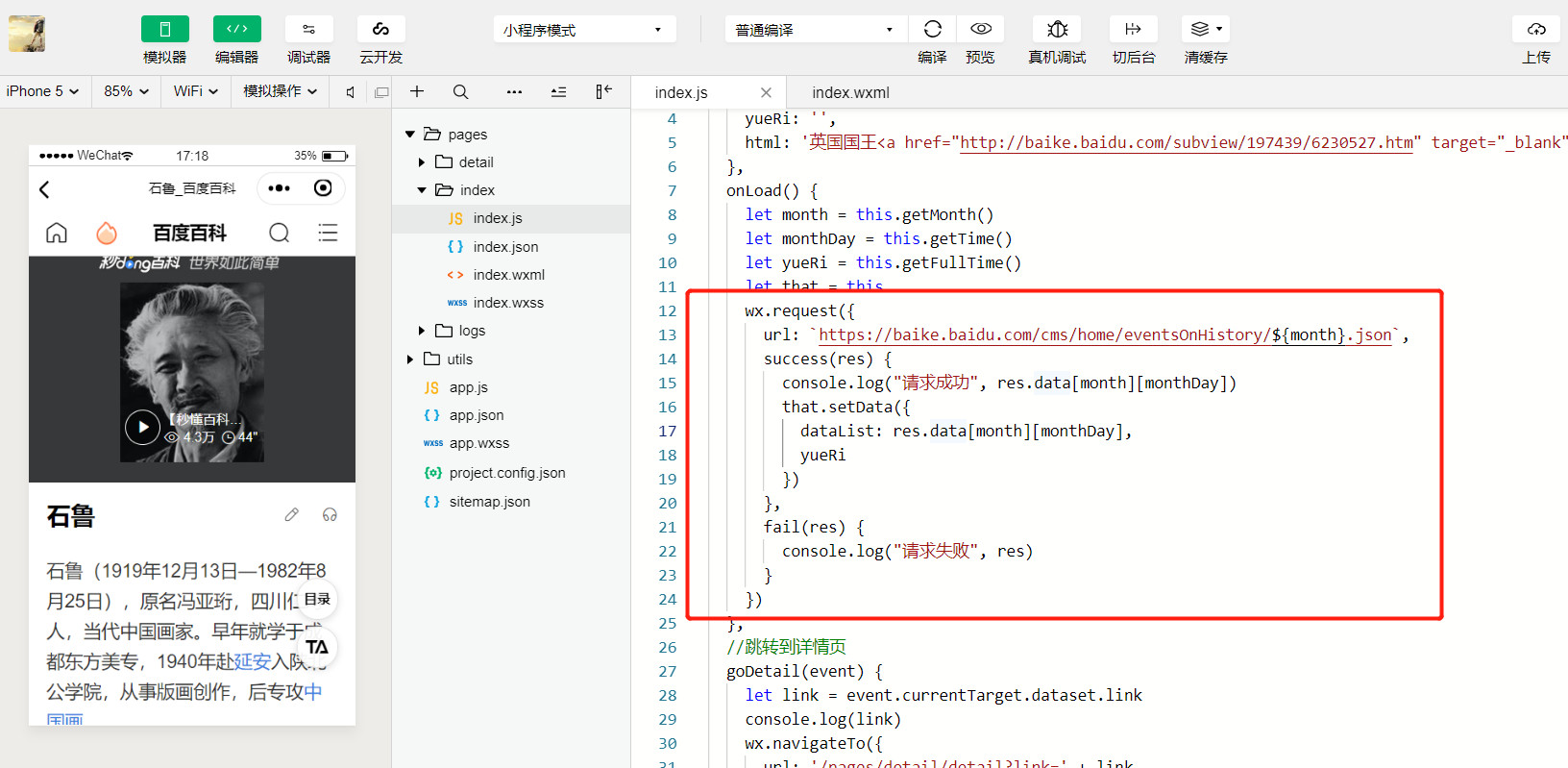Click the edit pencil icon beside 石鲁

tap(292, 515)
